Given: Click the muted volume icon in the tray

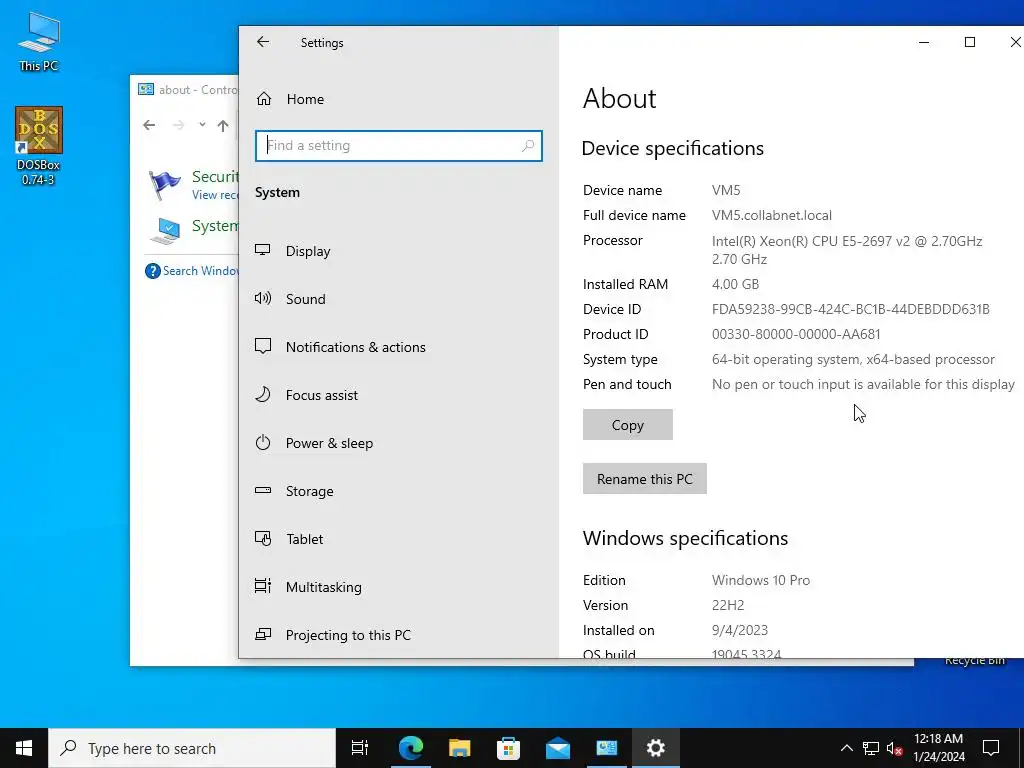Looking at the screenshot, I should (894, 748).
